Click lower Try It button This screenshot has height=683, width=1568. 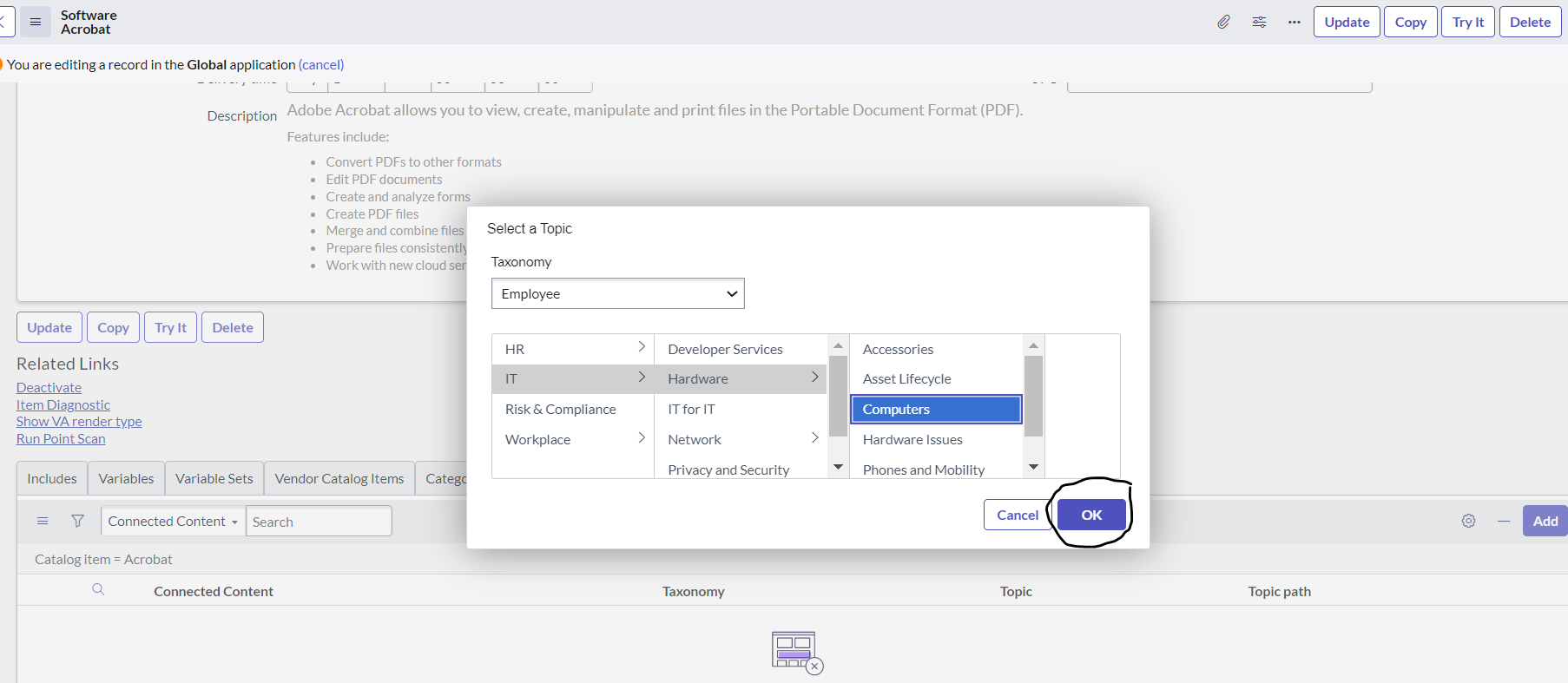170,327
